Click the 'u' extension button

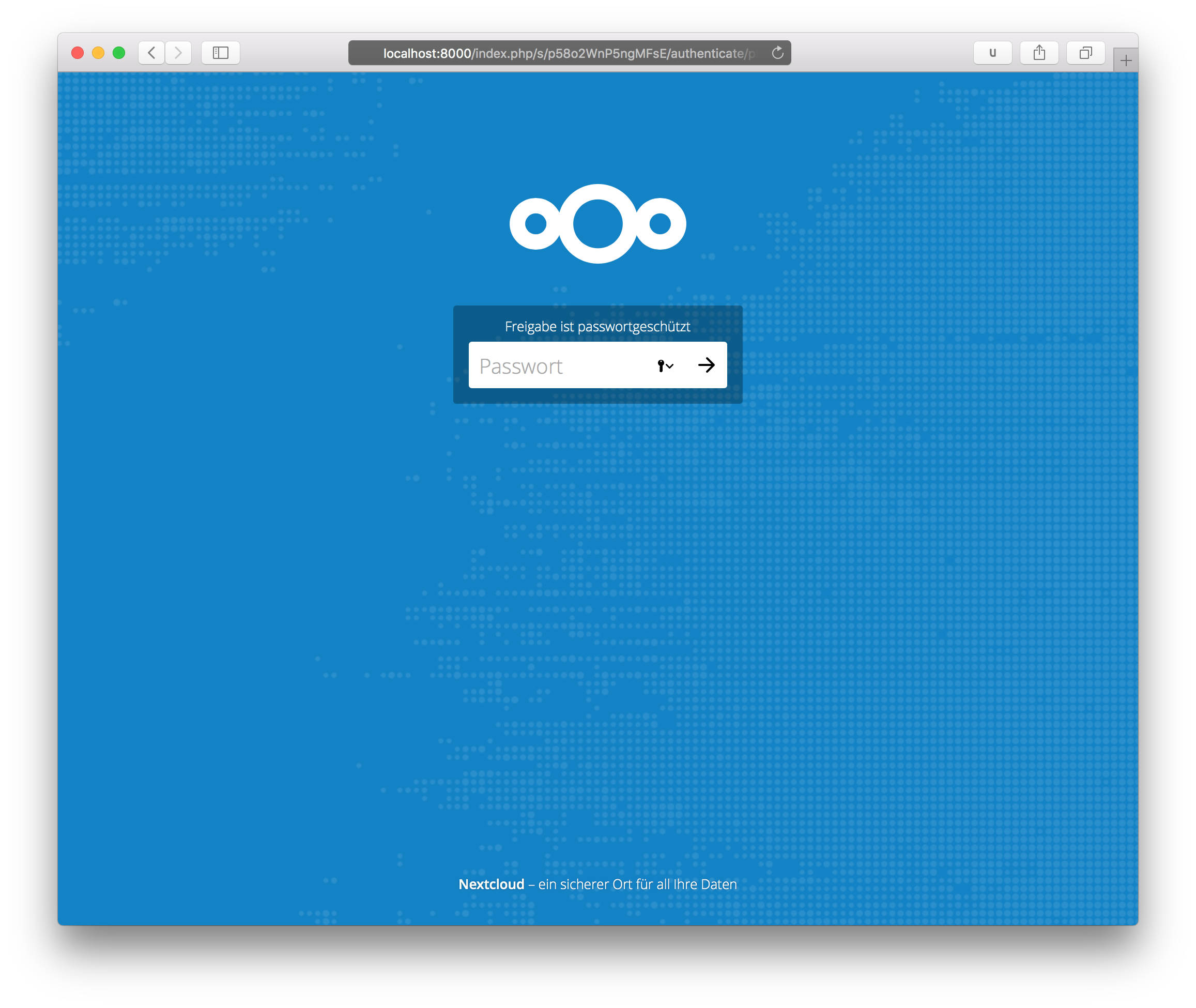click(x=992, y=53)
